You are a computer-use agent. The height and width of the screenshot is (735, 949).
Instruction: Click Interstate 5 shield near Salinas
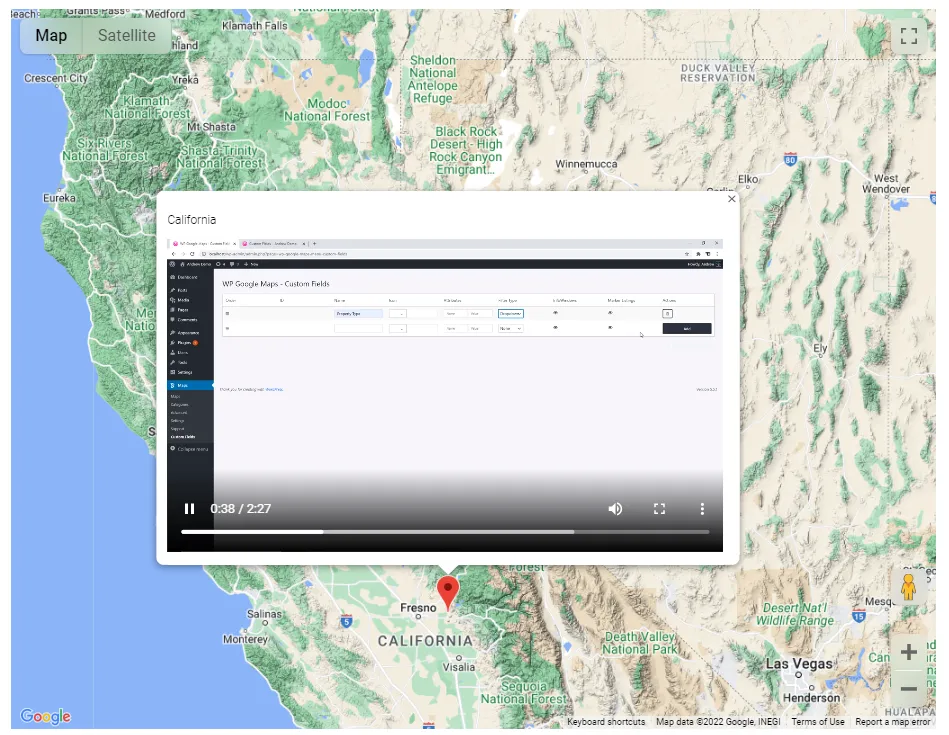tap(346, 621)
